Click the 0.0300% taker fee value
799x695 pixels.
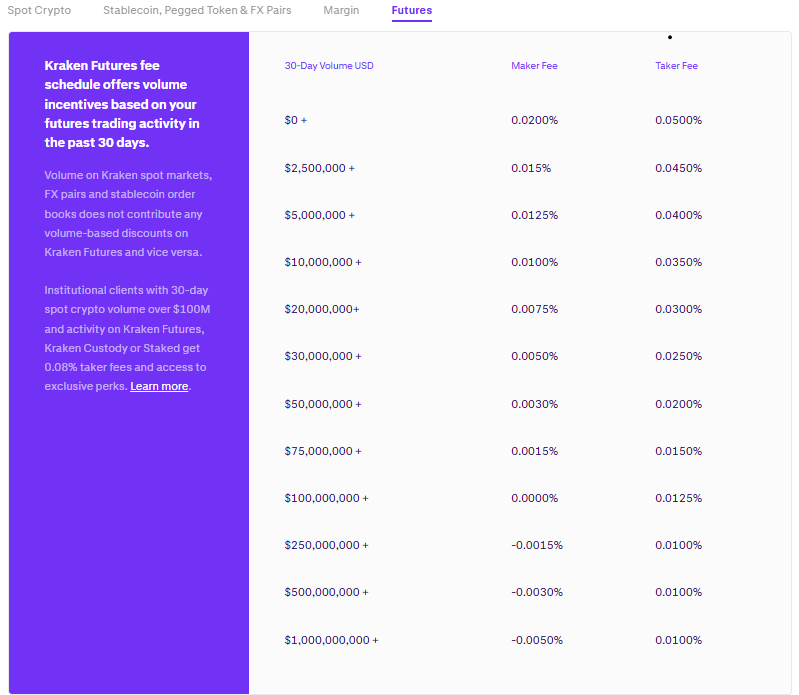click(x=679, y=309)
